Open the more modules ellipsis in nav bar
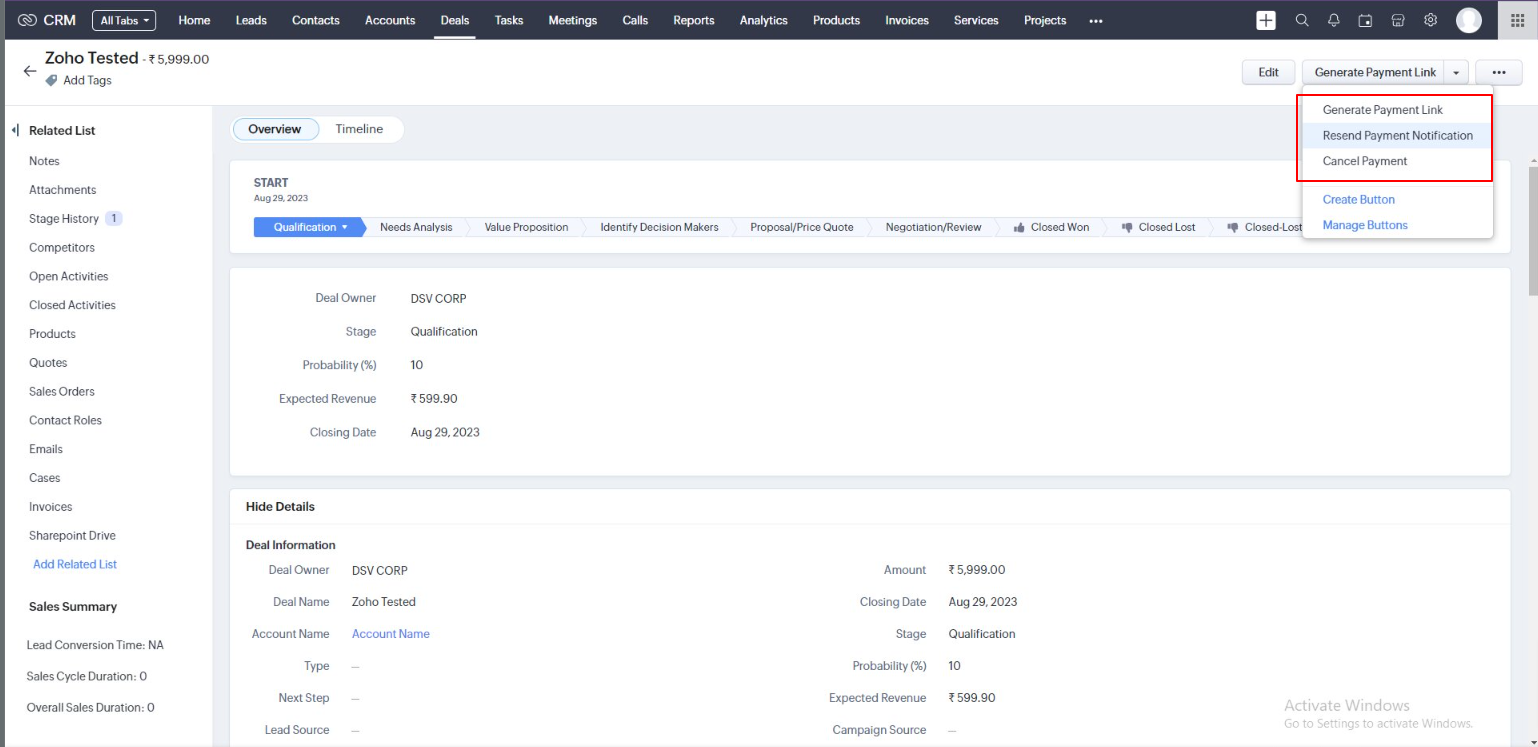Screen dimensions: 1538x747 click(1096, 20)
